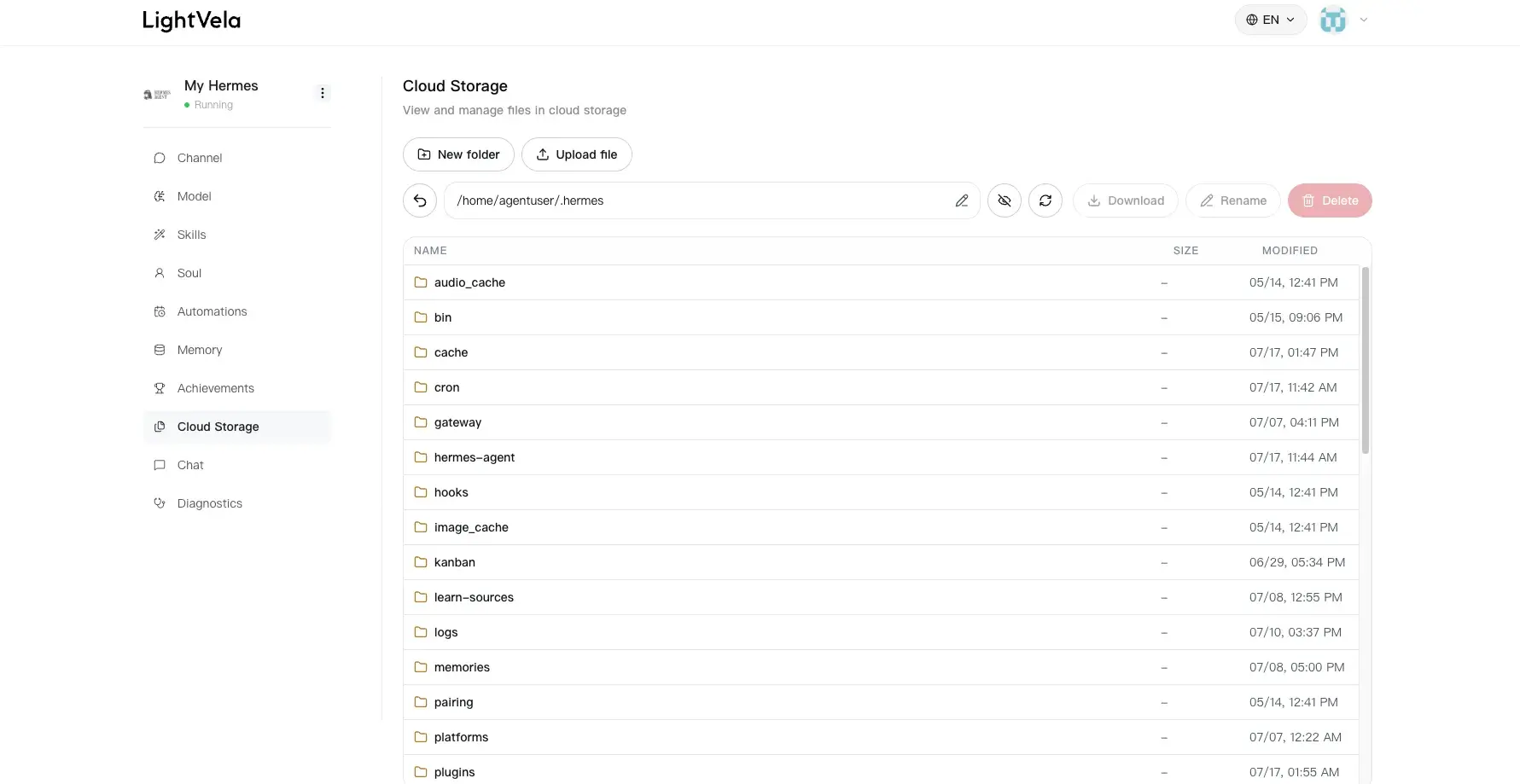
Task: Click the Rename button
Action: coord(1233,200)
